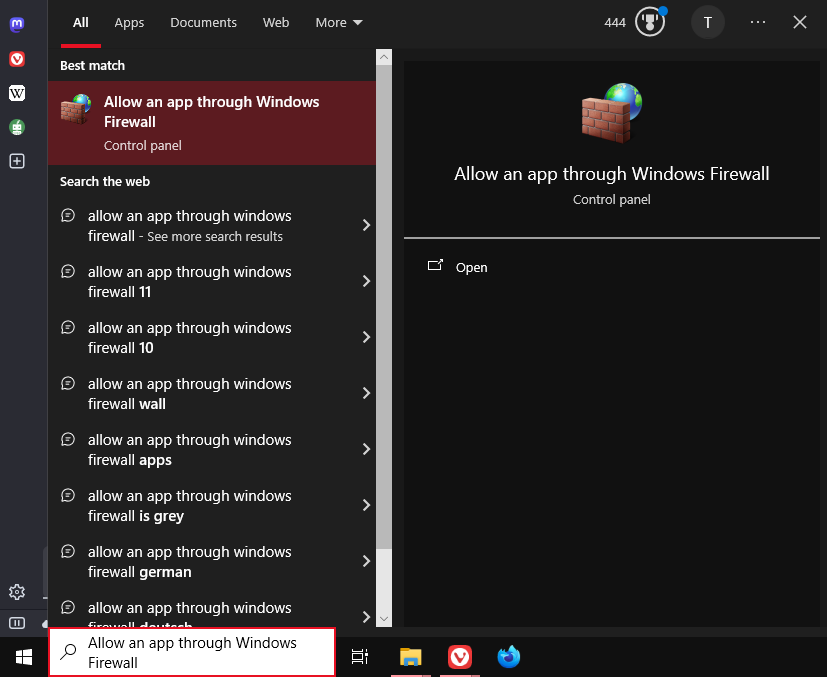827x677 pixels.
Task: Expand the More search filter dropdown
Action: pyautogui.click(x=338, y=22)
